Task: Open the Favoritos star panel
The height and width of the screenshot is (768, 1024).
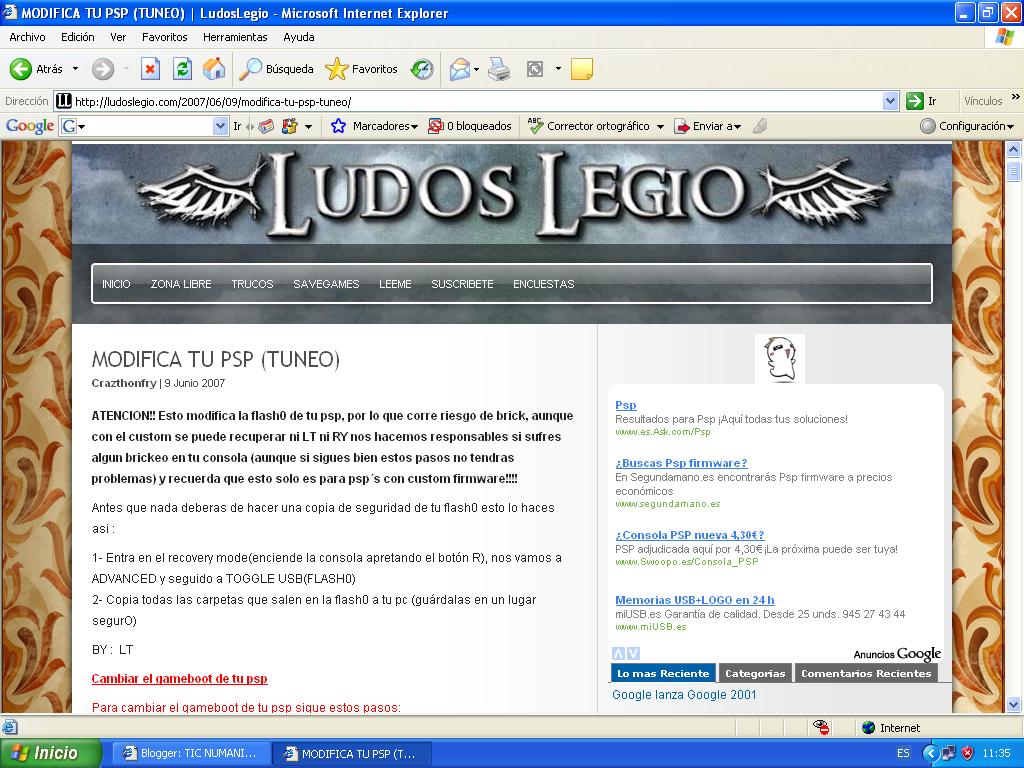Action: (361, 69)
